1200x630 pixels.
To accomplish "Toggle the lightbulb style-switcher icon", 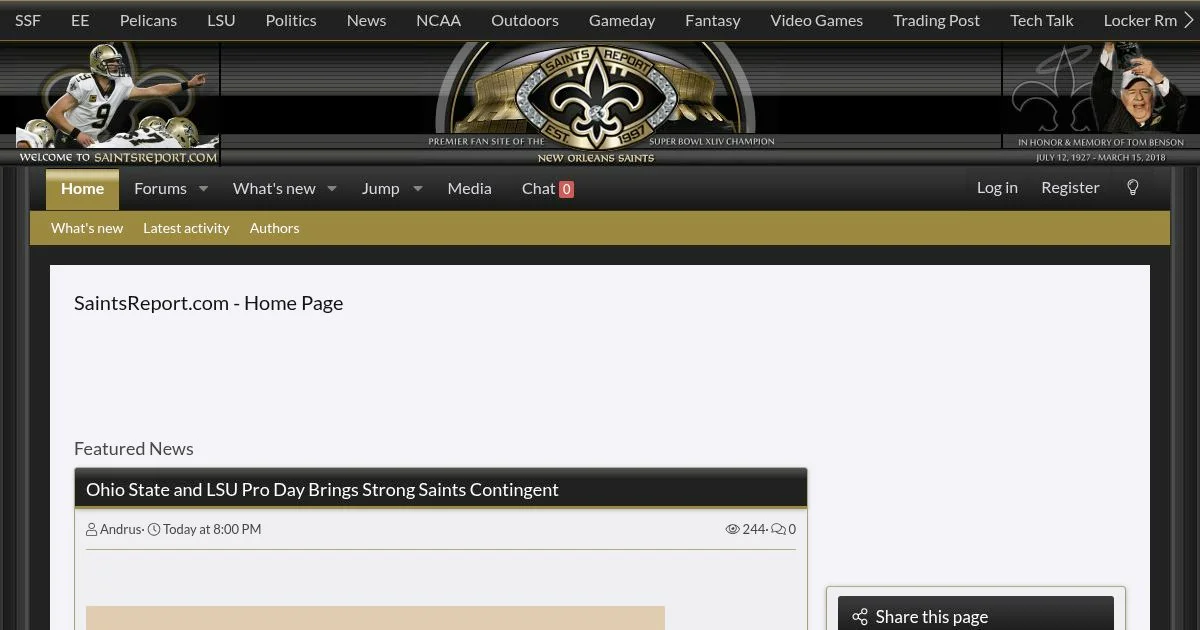I will pos(1133,188).
